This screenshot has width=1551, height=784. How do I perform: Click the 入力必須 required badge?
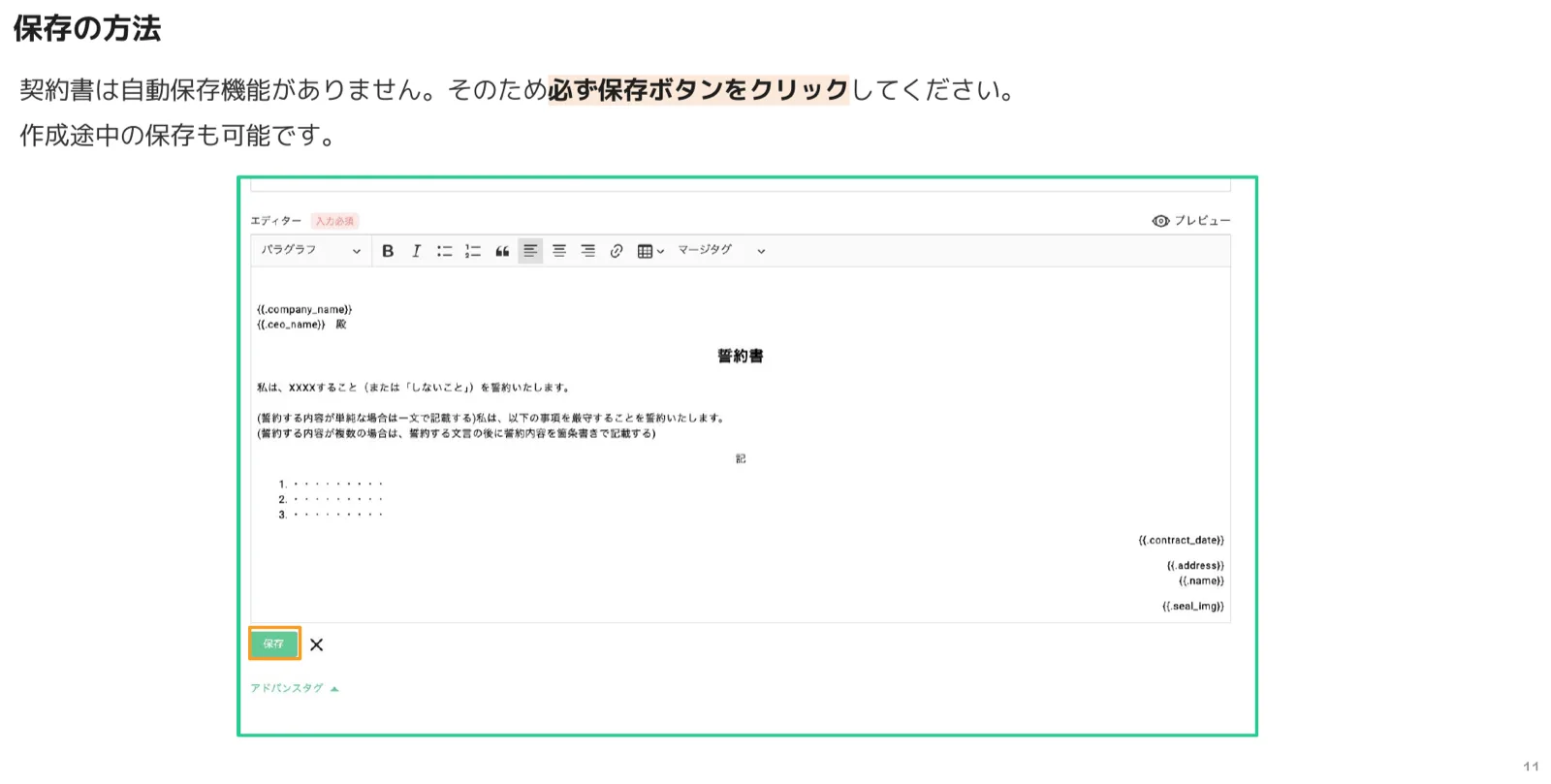point(335,221)
